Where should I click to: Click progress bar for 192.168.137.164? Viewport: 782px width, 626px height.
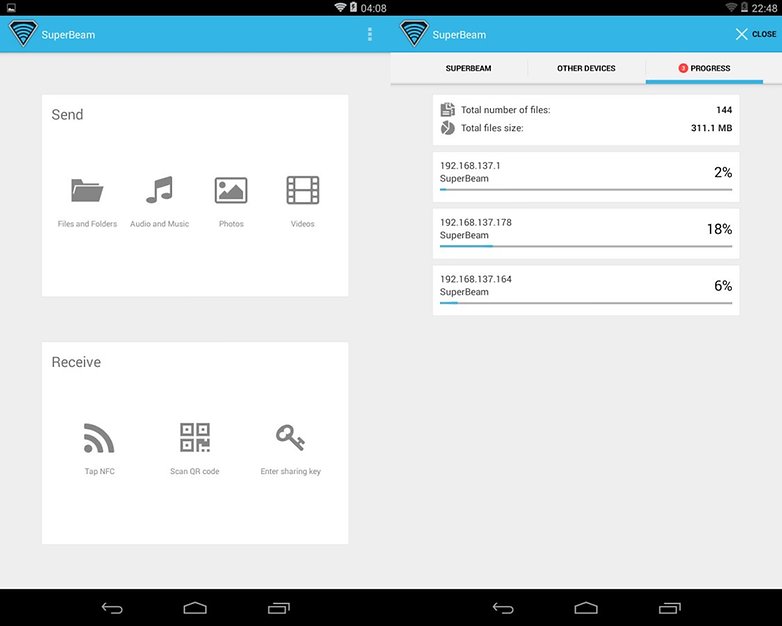click(x=586, y=303)
